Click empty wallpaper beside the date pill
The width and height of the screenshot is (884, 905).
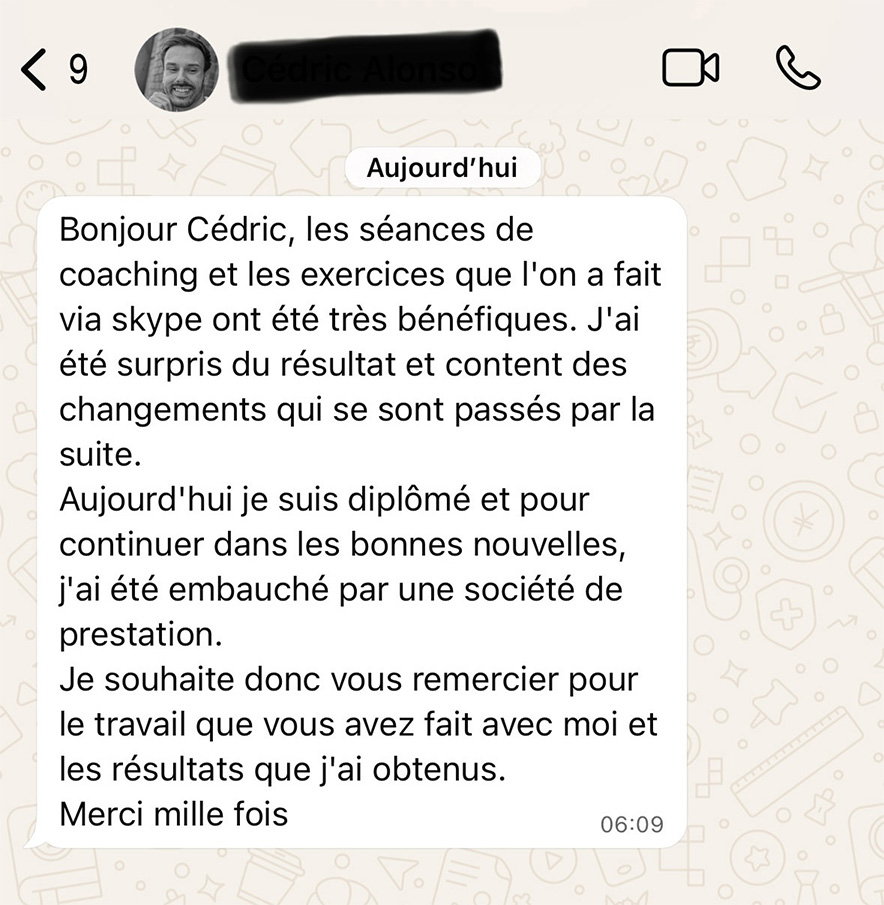(692, 167)
